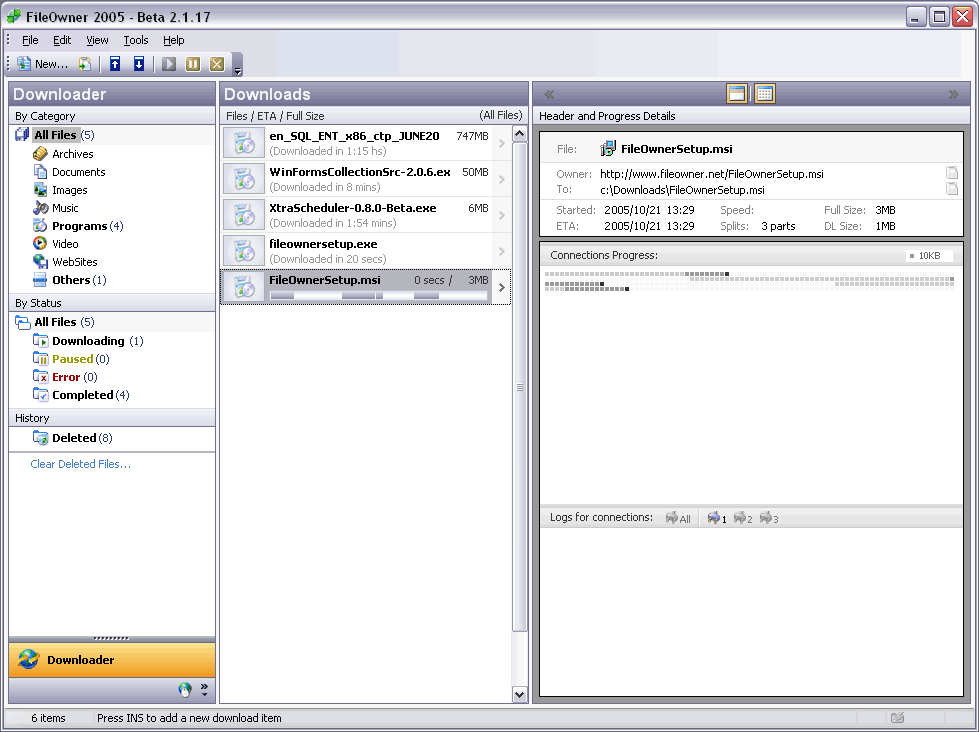Select Programs category in sidebar
Image resolution: width=979 pixels, height=732 pixels.
click(79, 226)
